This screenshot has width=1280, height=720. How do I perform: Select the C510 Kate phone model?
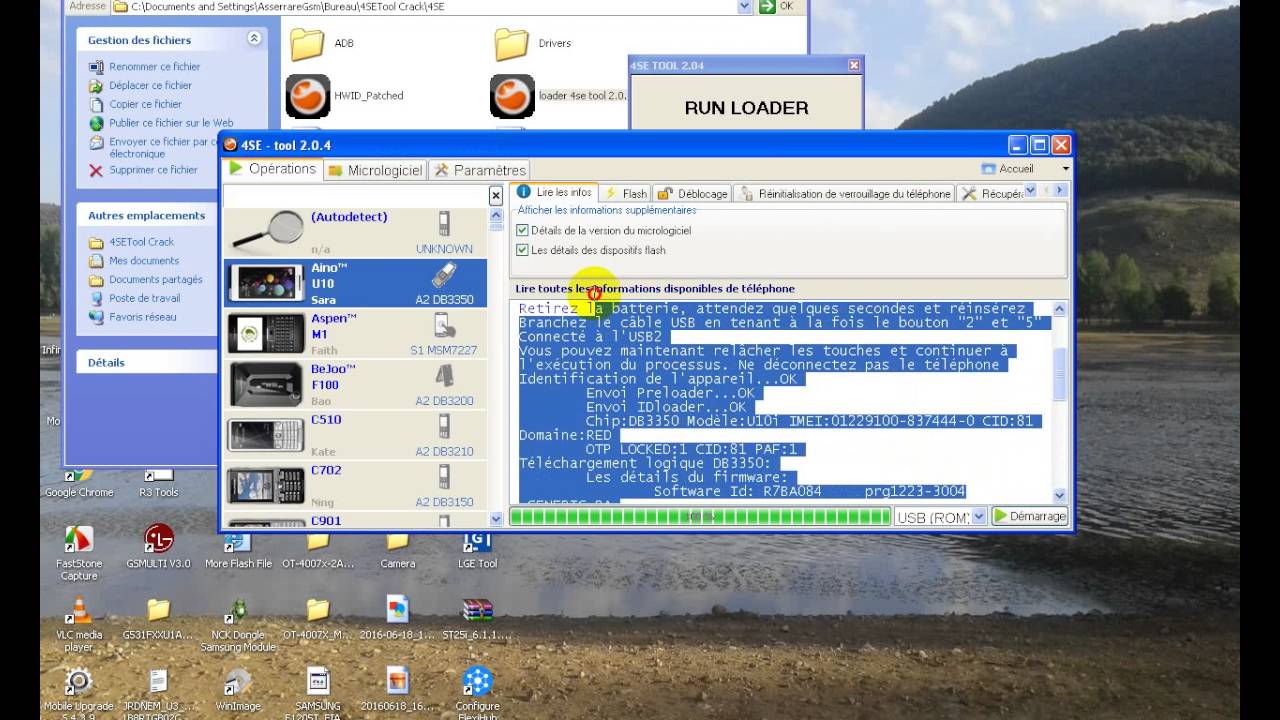(355, 436)
